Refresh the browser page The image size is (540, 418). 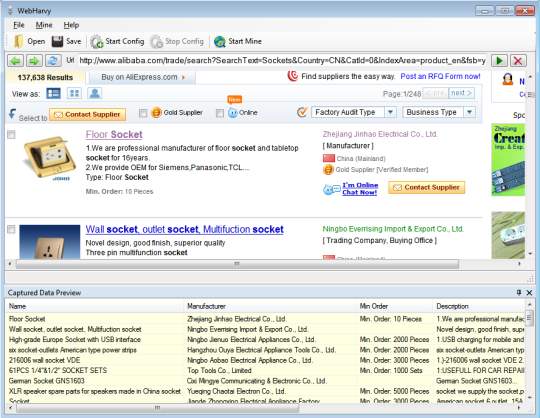point(53,61)
